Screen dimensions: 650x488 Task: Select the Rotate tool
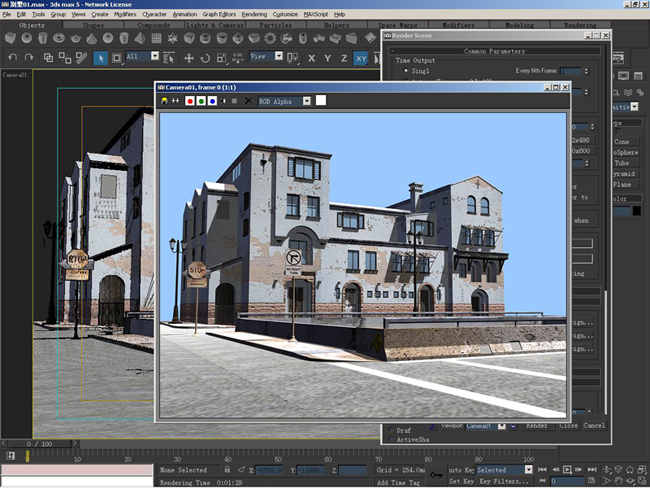(x=205, y=58)
